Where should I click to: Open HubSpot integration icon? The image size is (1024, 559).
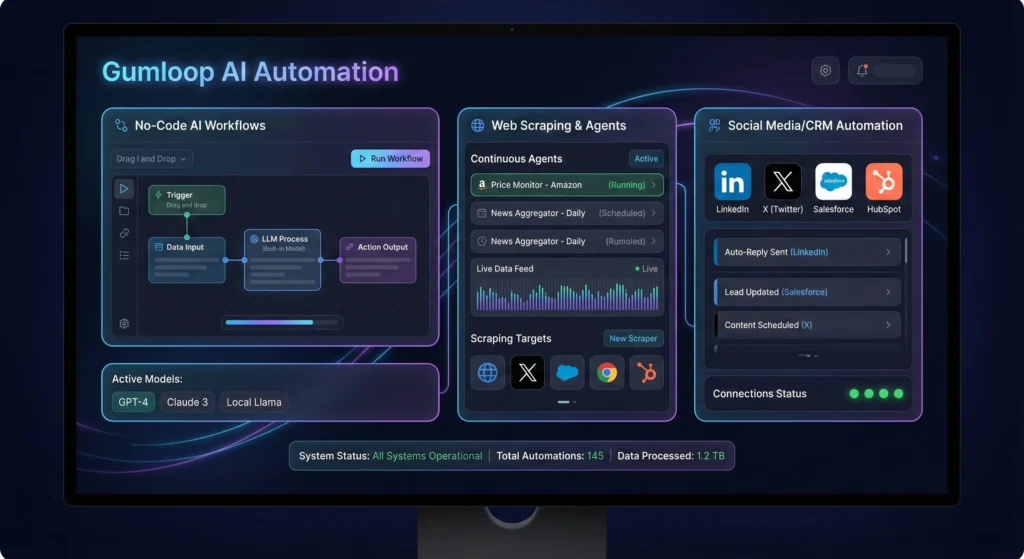pyautogui.click(x=884, y=182)
